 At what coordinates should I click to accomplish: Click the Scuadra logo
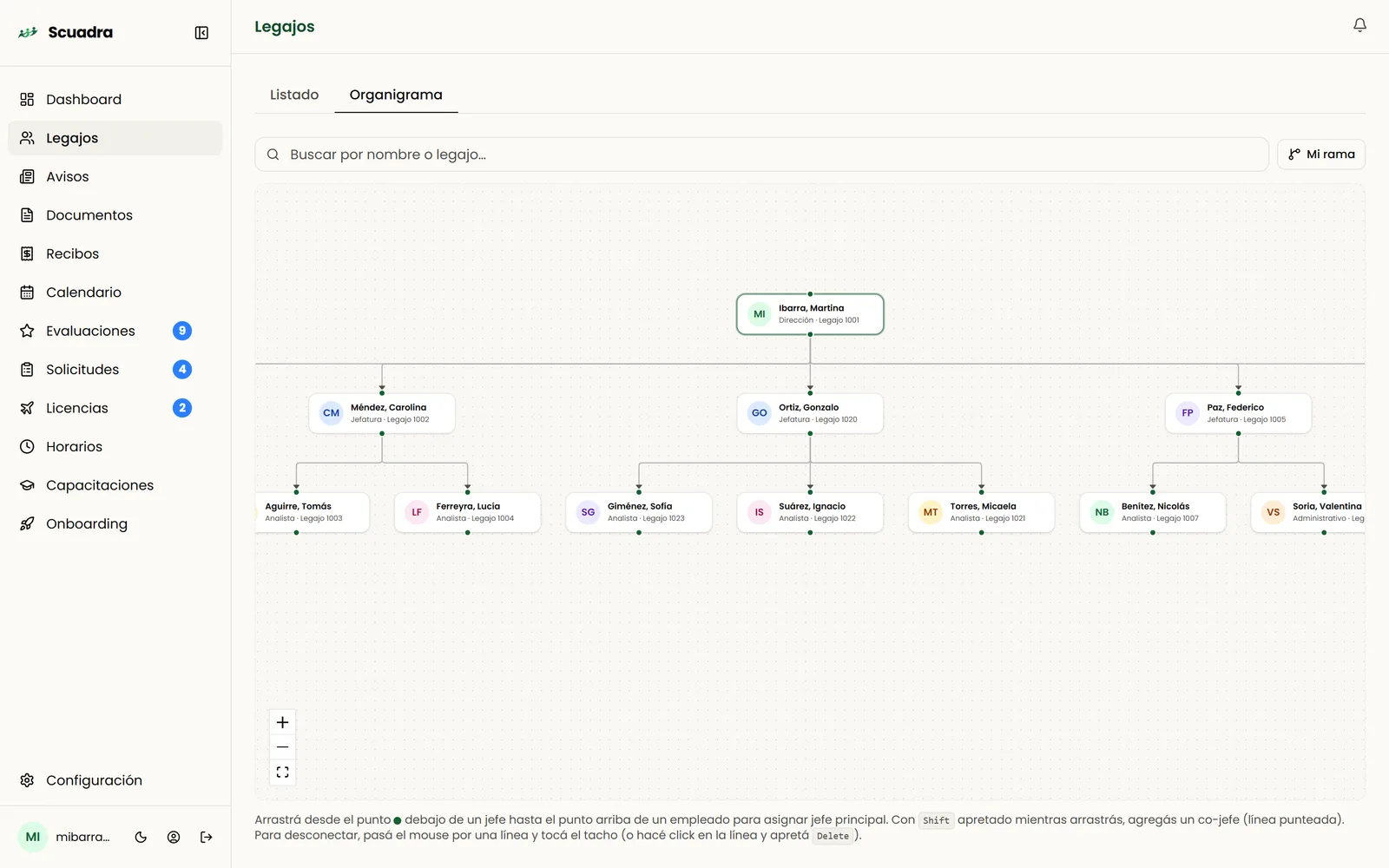[66, 32]
